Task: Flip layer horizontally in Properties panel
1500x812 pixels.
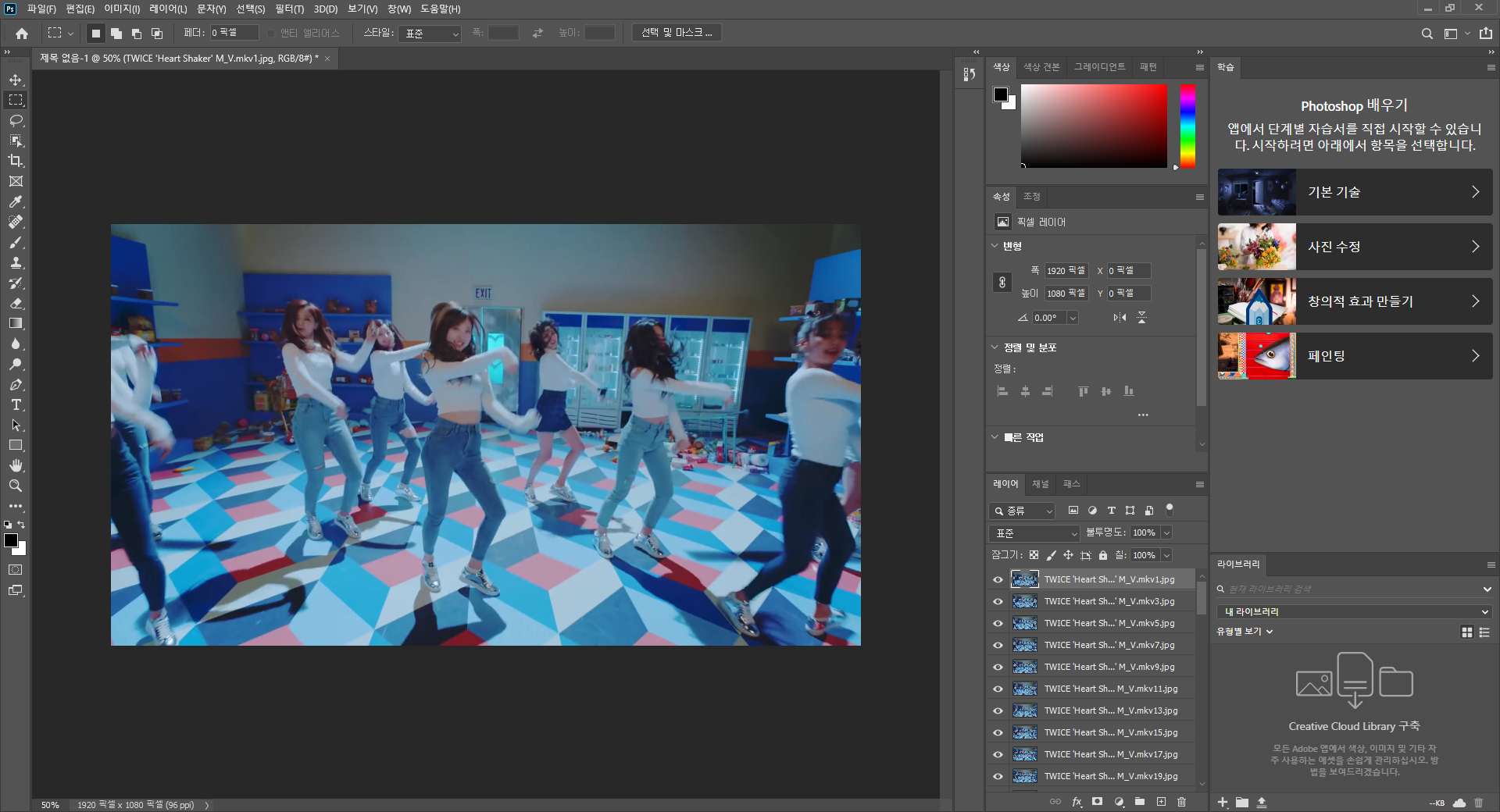Action: tap(1120, 317)
